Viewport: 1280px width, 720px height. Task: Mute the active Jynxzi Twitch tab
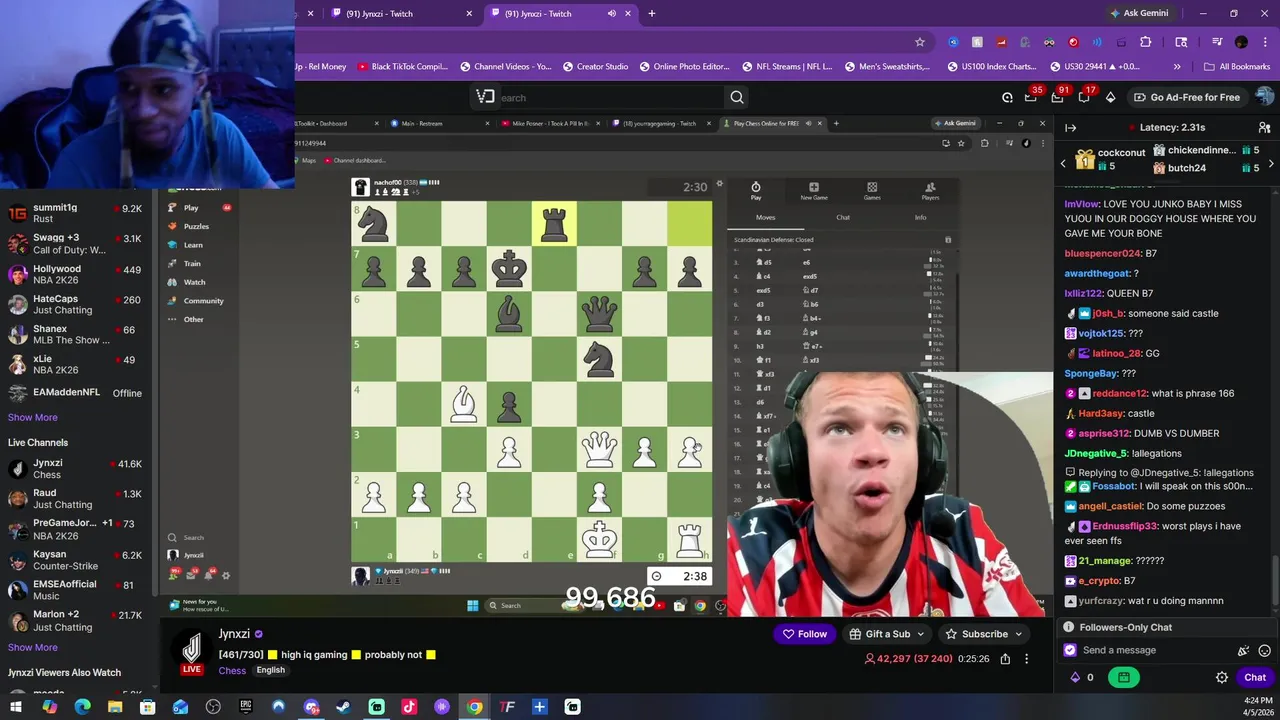(x=612, y=14)
